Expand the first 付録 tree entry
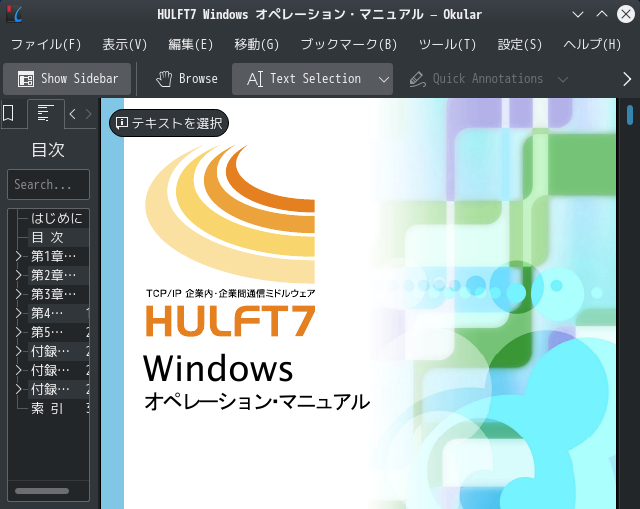Viewport: 640px width, 509px height. pyautogui.click(x=18, y=351)
